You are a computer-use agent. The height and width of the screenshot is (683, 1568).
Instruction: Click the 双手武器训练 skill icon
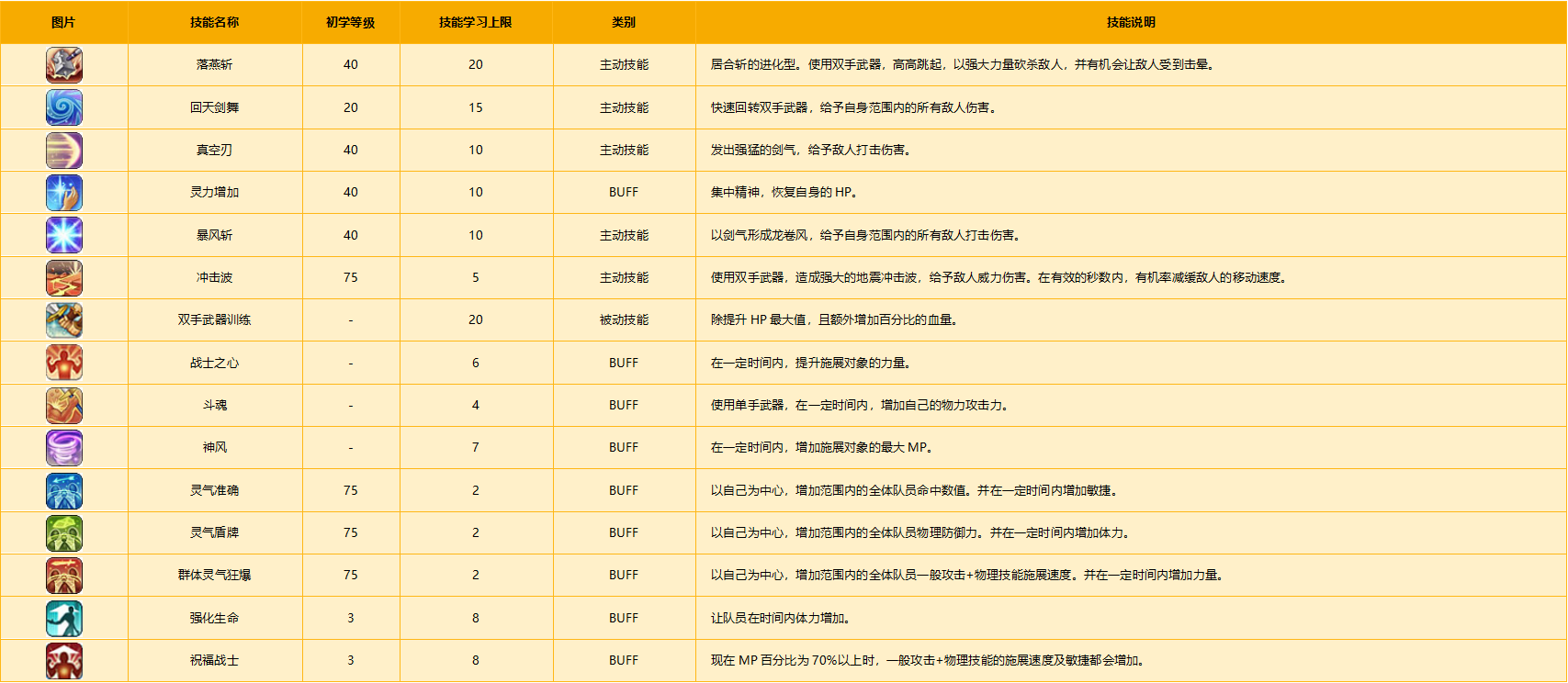point(64,320)
